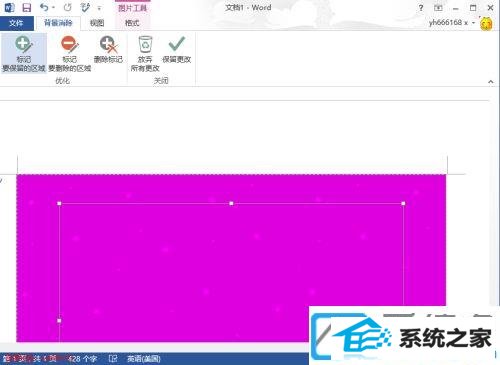Expand the Undo history dropdown arrow

point(53,8)
